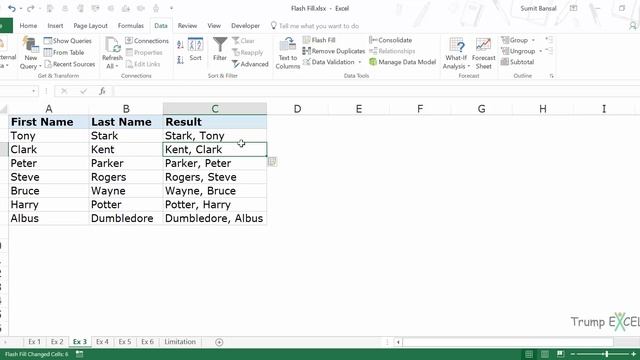Screen dimensions: 640x360
Task: Open Recent Sources
Action: click(x=69, y=64)
